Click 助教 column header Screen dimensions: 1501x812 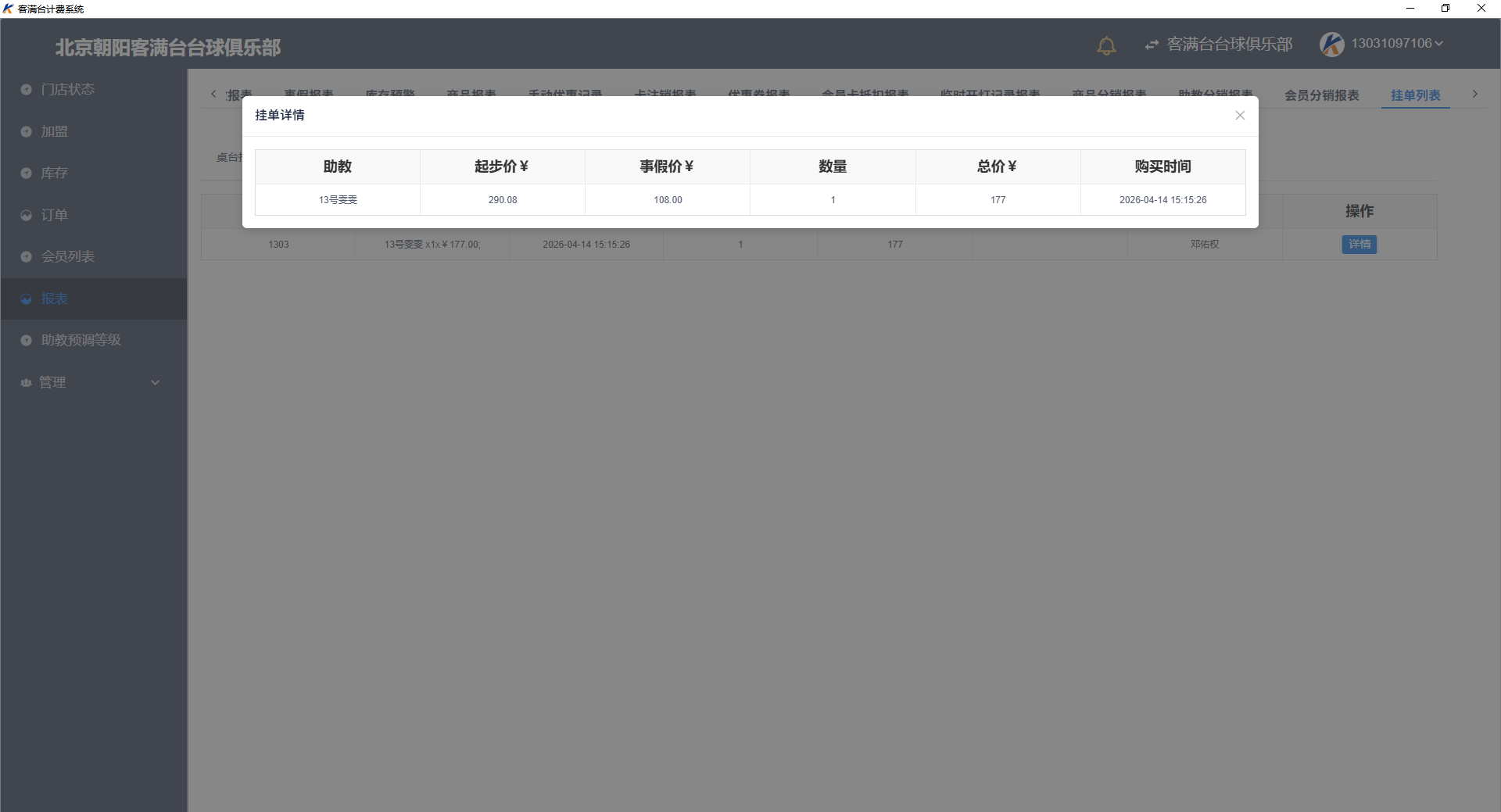coord(338,166)
